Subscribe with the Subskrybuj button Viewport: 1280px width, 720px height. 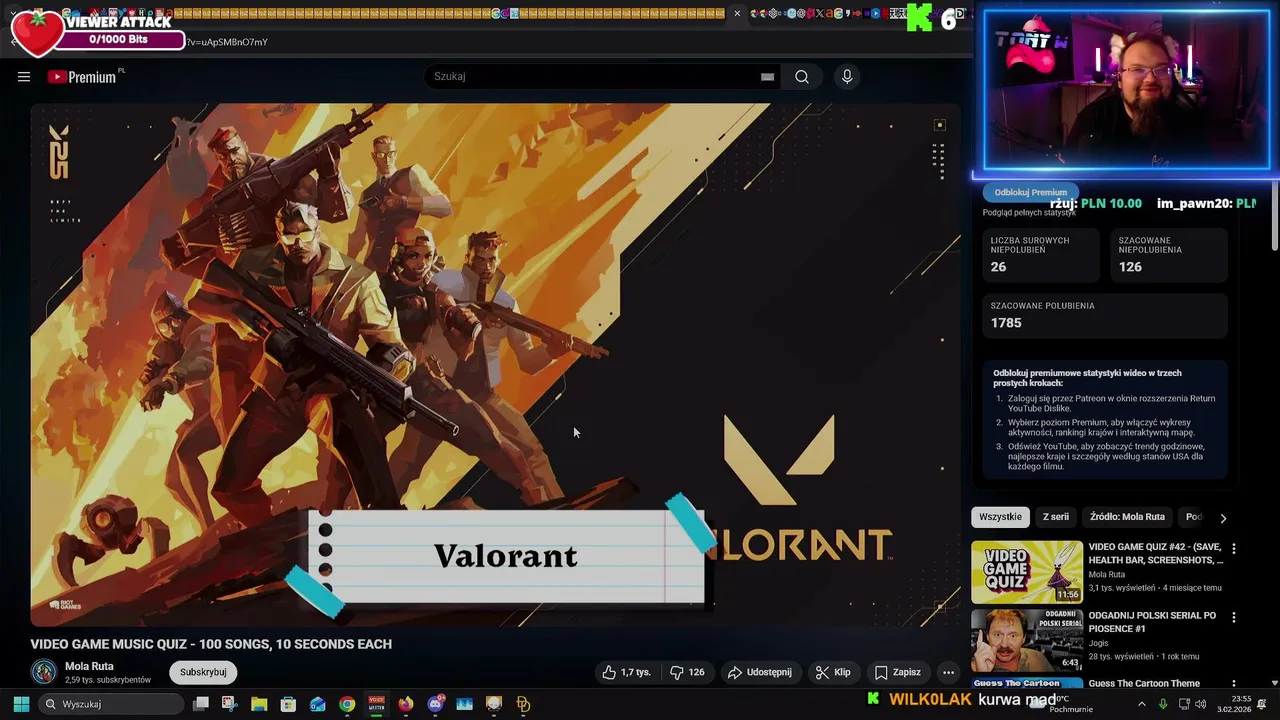tap(203, 672)
